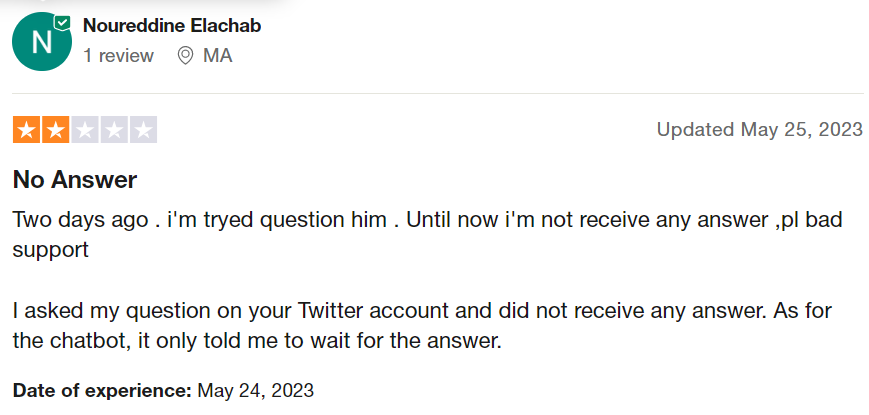
Task: Click the third grey star
Action: click(x=85, y=130)
